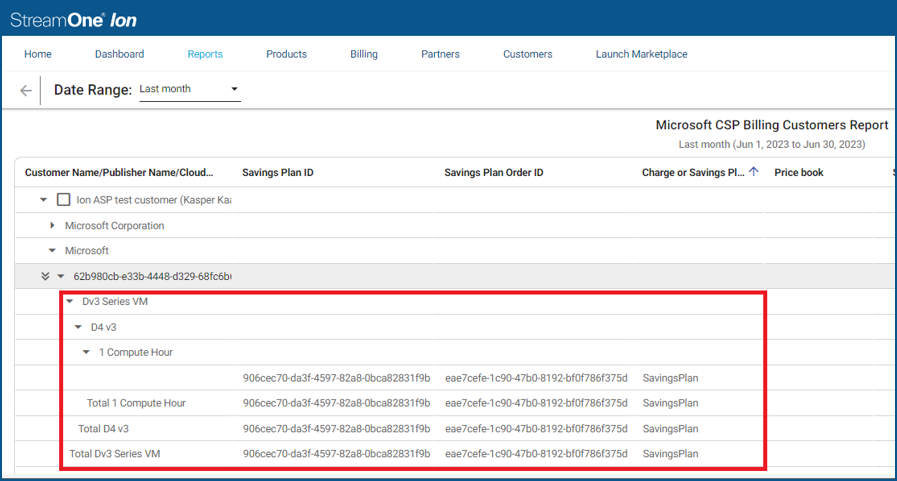Check the Ion ASP test customer checkbox
Viewport: 897px width, 481px height.
pos(63,200)
